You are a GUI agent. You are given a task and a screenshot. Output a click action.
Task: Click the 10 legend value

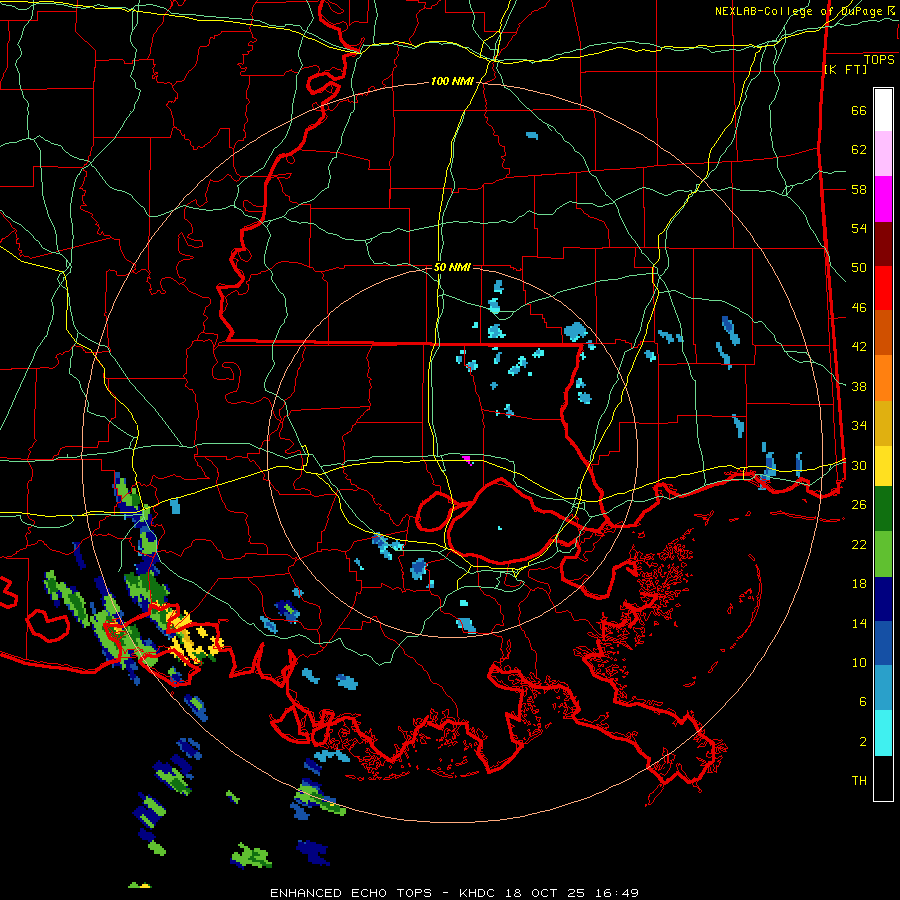click(x=859, y=663)
